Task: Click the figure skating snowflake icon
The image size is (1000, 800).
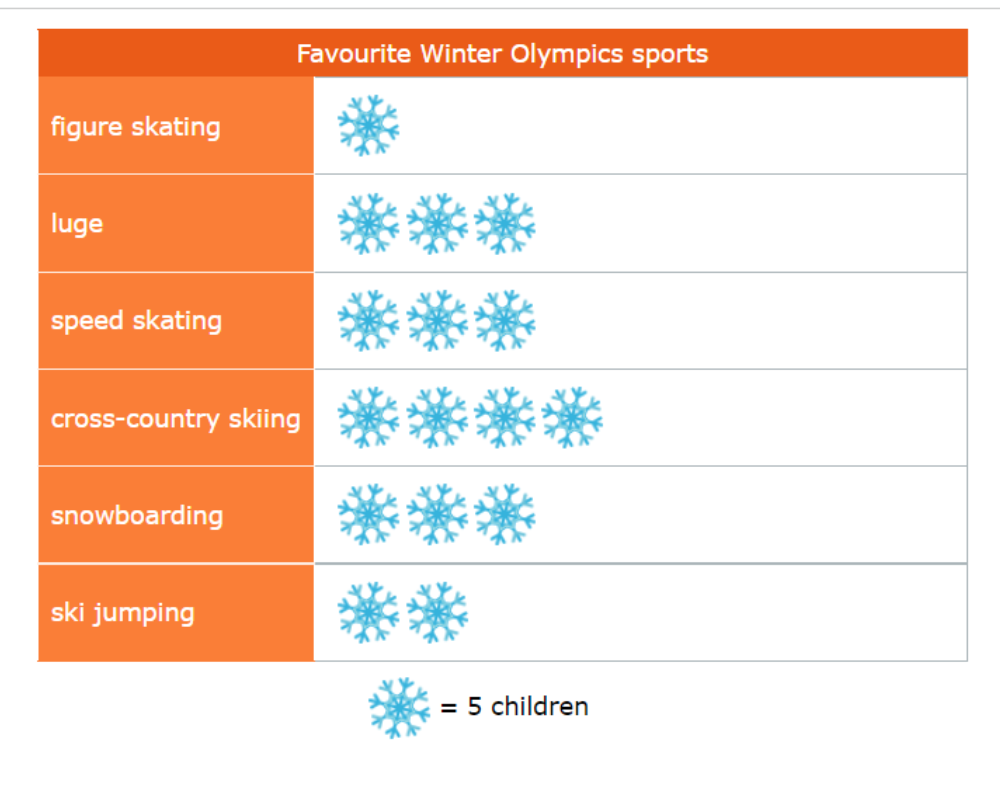Action: pos(369,126)
